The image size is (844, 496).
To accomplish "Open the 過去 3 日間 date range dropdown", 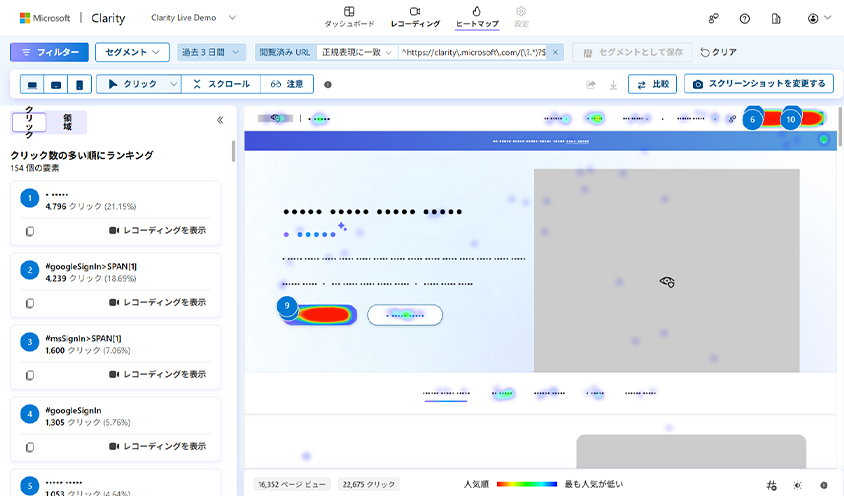I will (x=212, y=52).
